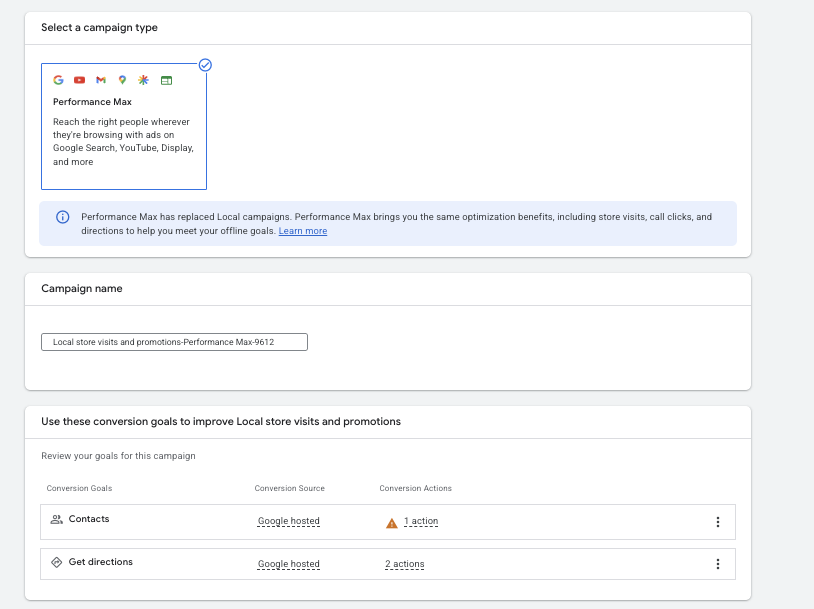Click the 1 action link for Contacts
This screenshot has height=609, width=814.
(x=421, y=521)
